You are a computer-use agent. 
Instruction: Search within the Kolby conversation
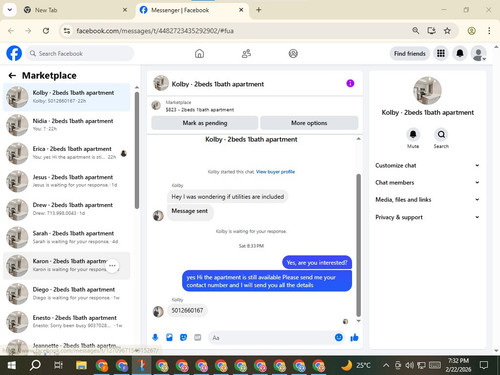click(x=441, y=135)
